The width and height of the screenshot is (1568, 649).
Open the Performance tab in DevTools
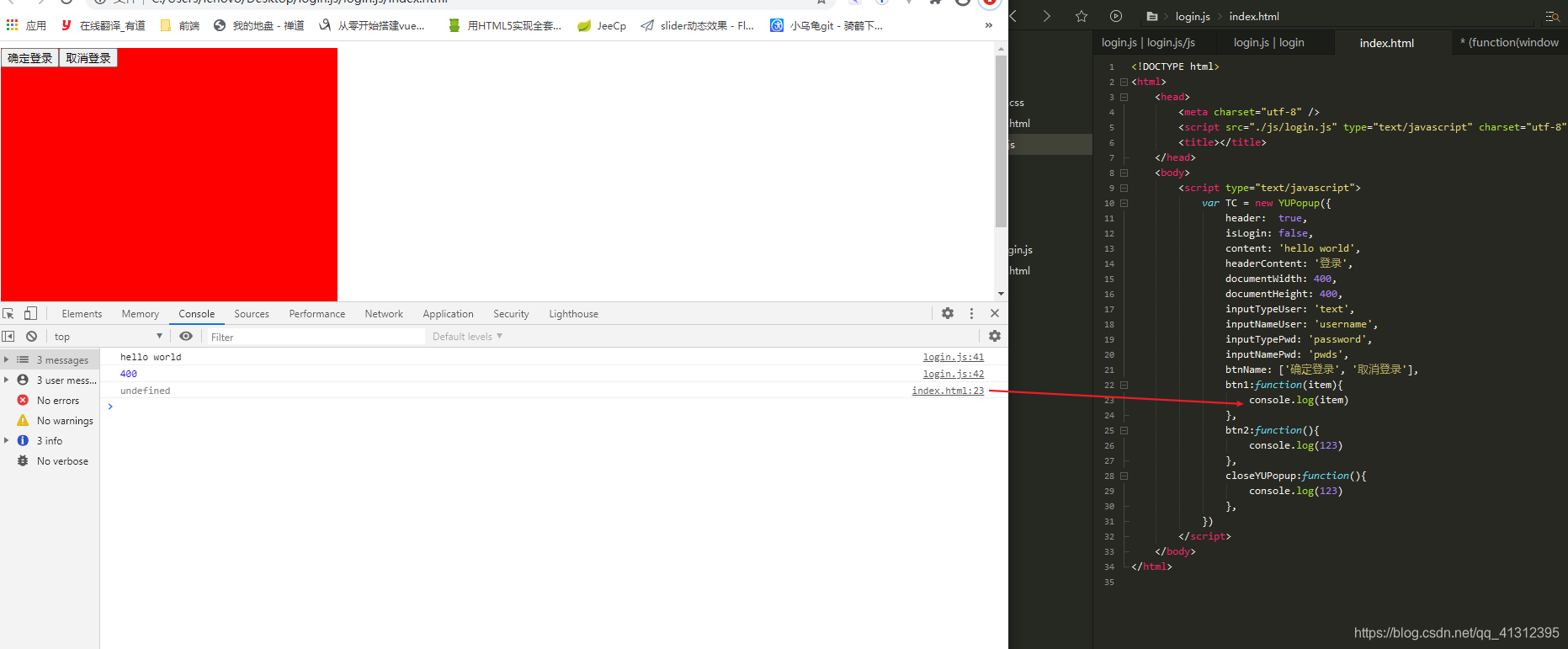[x=317, y=314]
